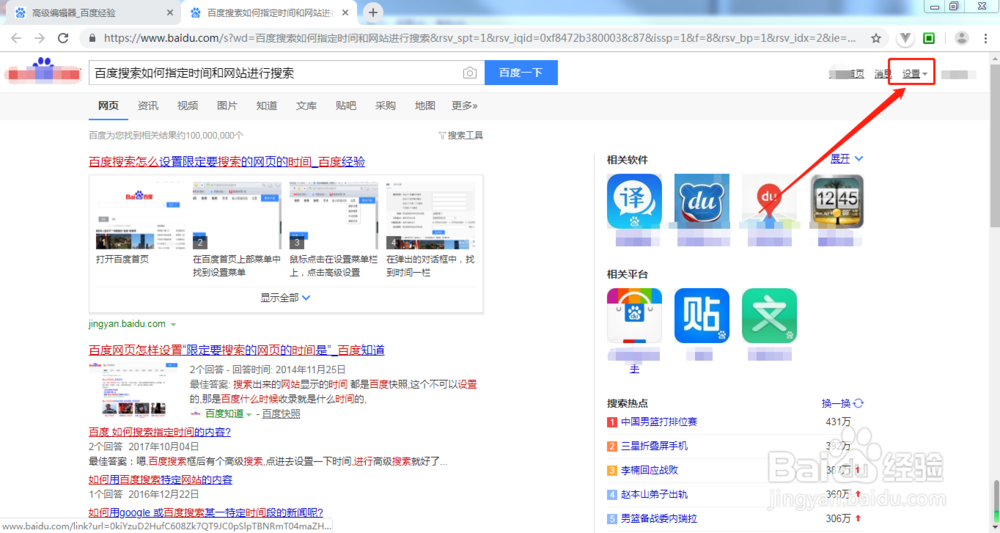Open 更多» category menu

tap(464, 106)
